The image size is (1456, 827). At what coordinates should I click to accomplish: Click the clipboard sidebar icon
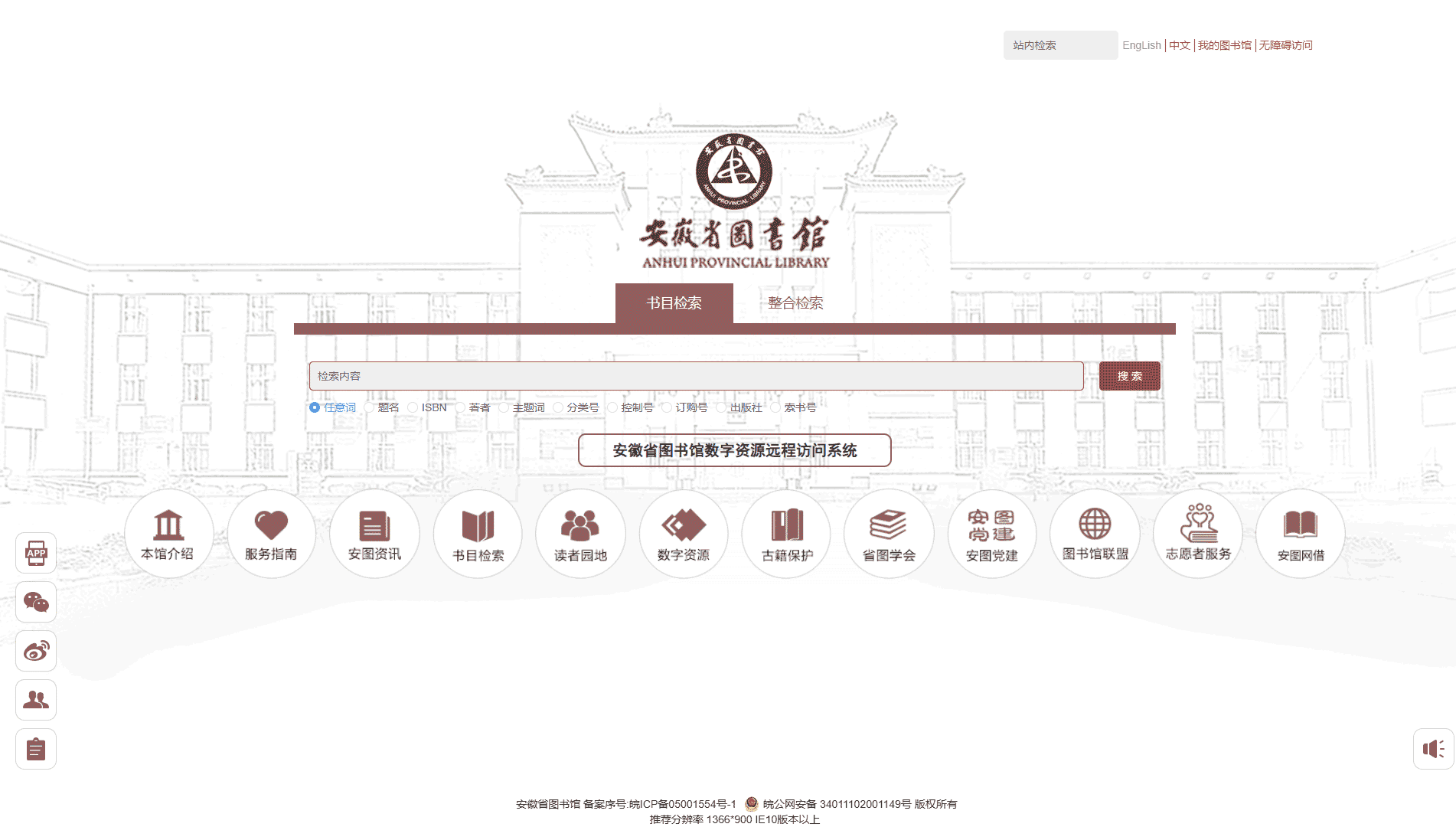[36, 749]
